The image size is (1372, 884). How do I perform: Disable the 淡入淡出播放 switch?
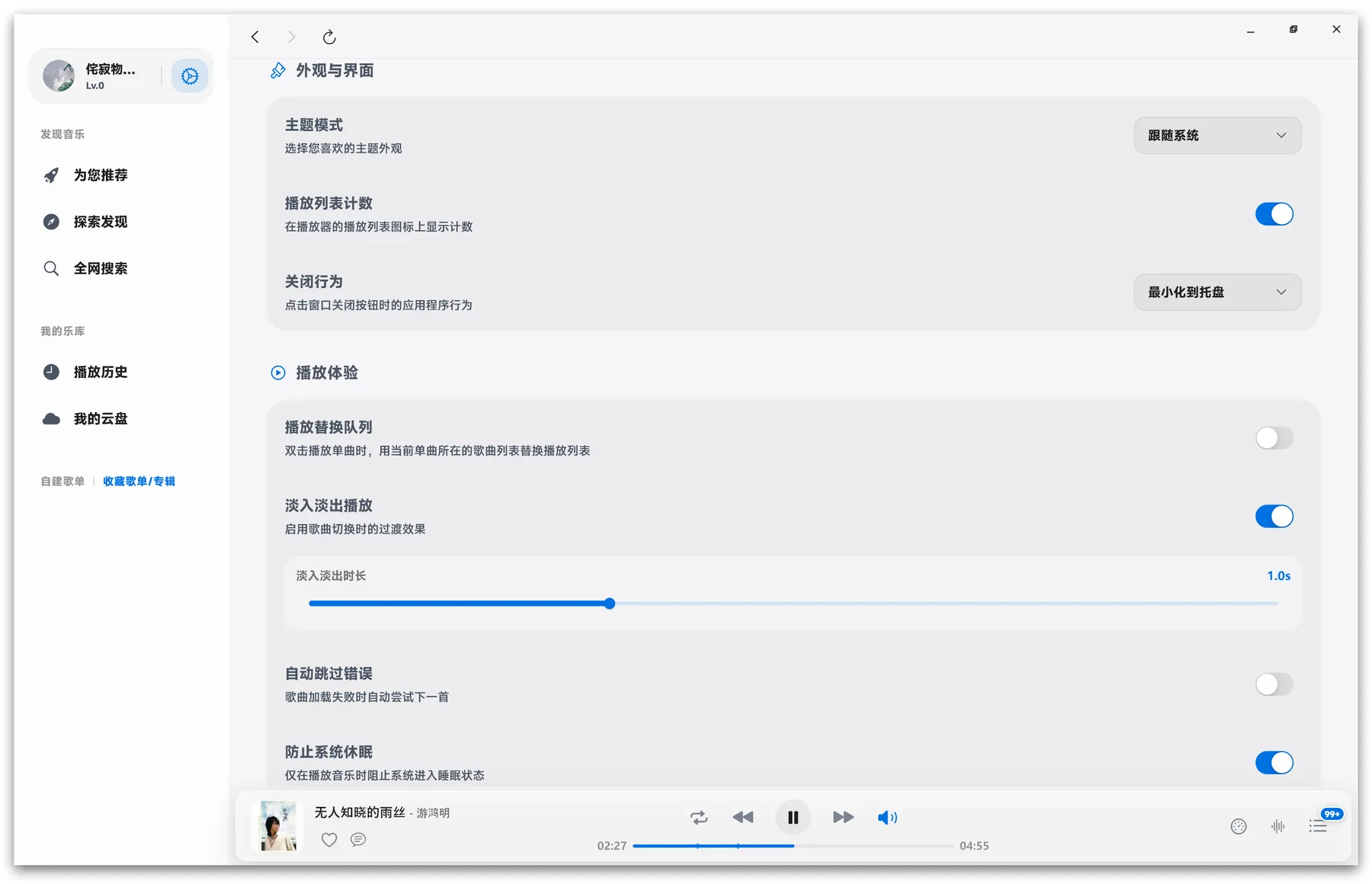coord(1274,516)
